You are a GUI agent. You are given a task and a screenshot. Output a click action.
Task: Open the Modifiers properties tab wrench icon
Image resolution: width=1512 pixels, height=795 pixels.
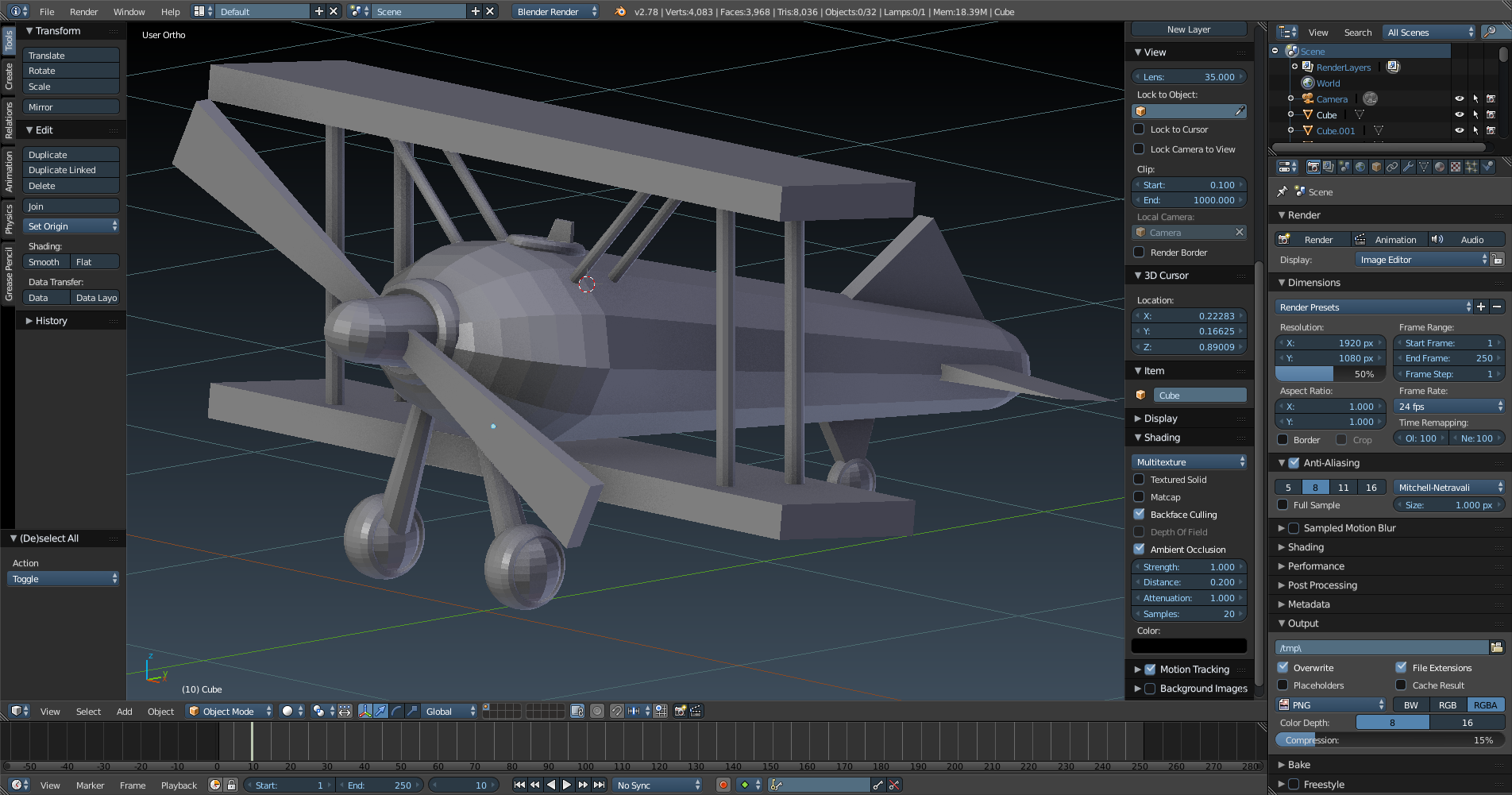(1408, 167)
